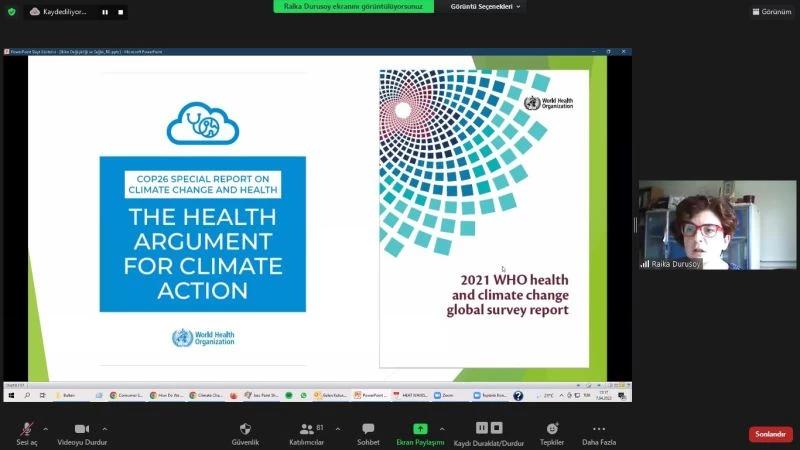The image size is (800, 450).
Task: Open the Güvenlik shield icon
Action: pos(245,429)
